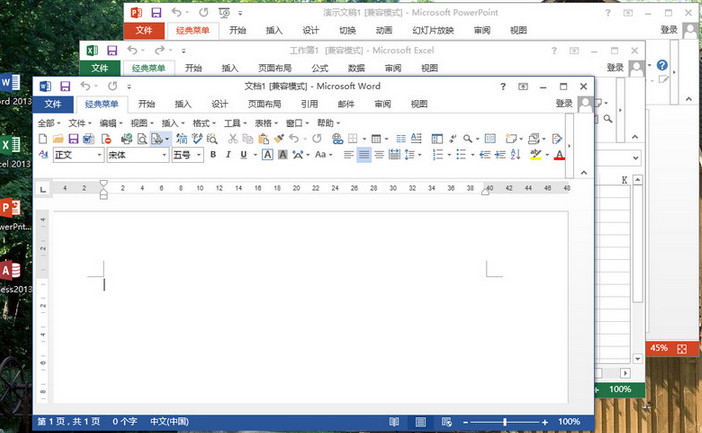Switch to the 开始 tab in Word
Image resolution: width=702 pixels, height=433 pixels.
(146, 104)
